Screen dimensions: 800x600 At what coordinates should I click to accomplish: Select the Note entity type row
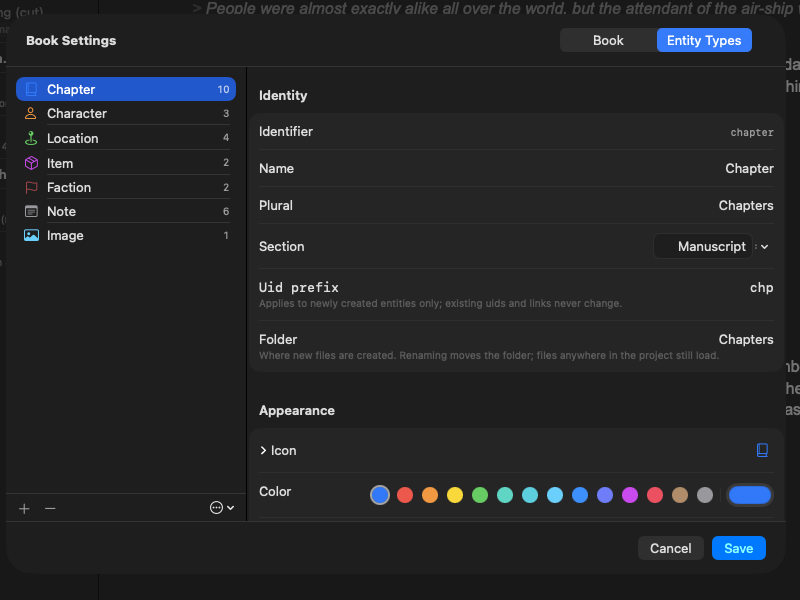[126, 211]
